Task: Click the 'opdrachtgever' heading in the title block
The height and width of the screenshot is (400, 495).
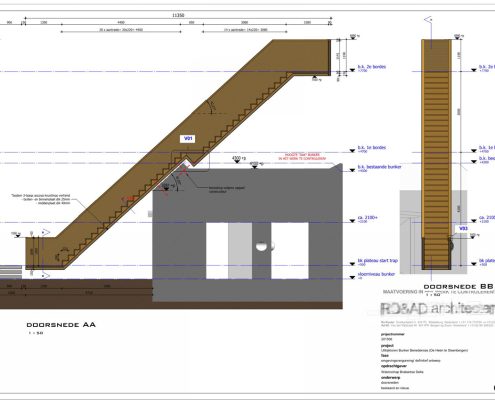Action: click(x=394, y=366)
